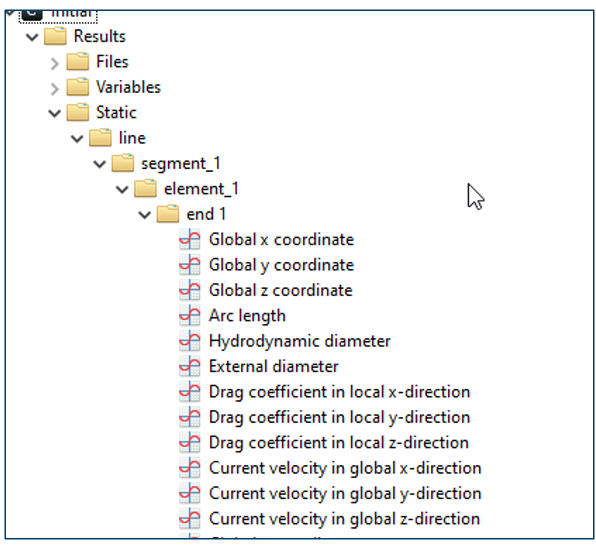Click the External diameter plot icon
The width and height of the screenshot is (596, 545).
click(x=190, y=366)
